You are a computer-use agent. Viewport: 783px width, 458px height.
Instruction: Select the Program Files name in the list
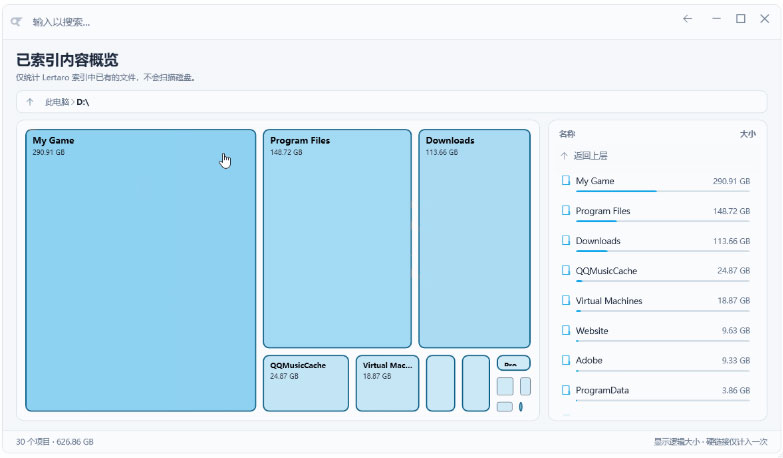coord(603,211)
